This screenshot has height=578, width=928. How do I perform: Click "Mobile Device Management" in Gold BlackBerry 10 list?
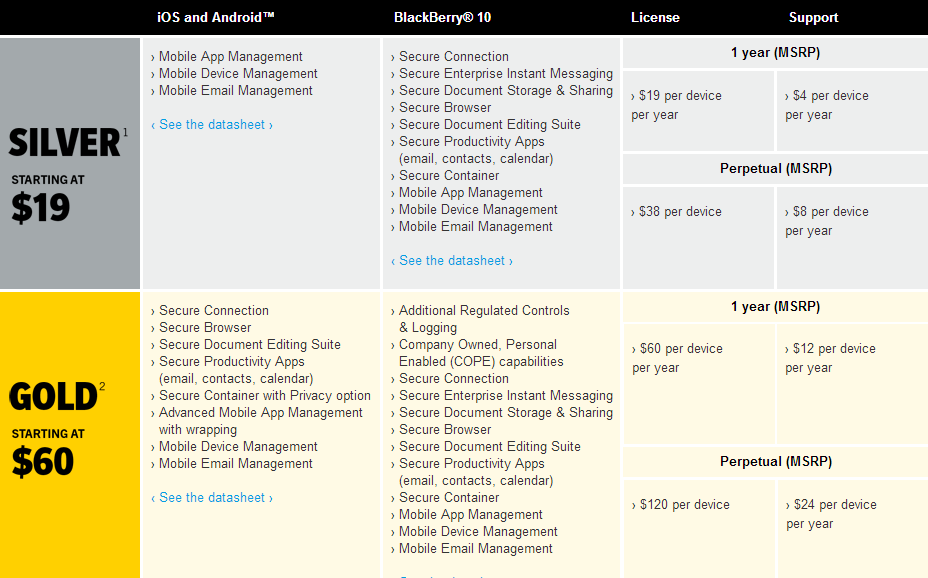click(478, 532)
